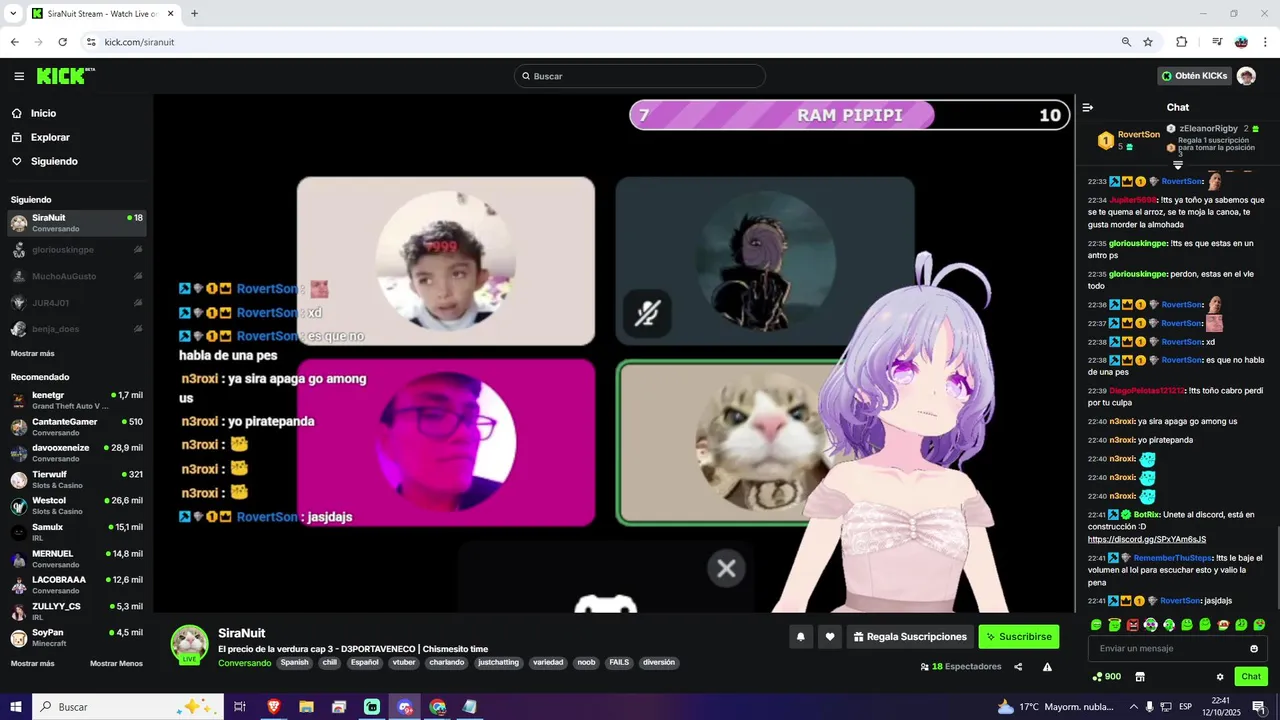Screen dimensions: 1280x720
Task: Click the muted microphone indicator
Action: (647, 314)
